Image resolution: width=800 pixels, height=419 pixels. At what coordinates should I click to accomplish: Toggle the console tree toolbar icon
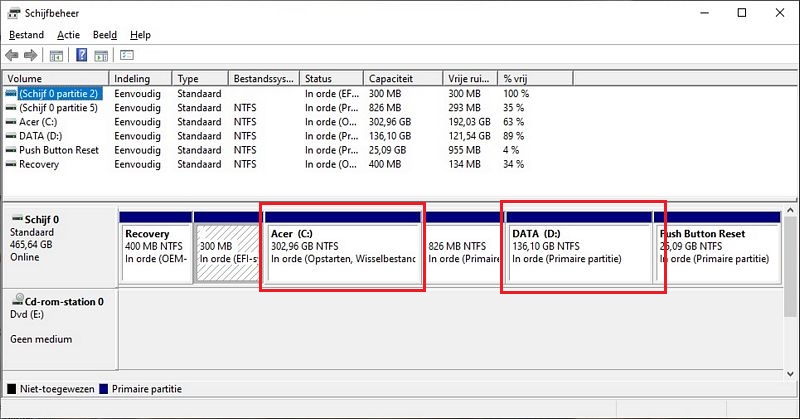(x=56, y=55)
